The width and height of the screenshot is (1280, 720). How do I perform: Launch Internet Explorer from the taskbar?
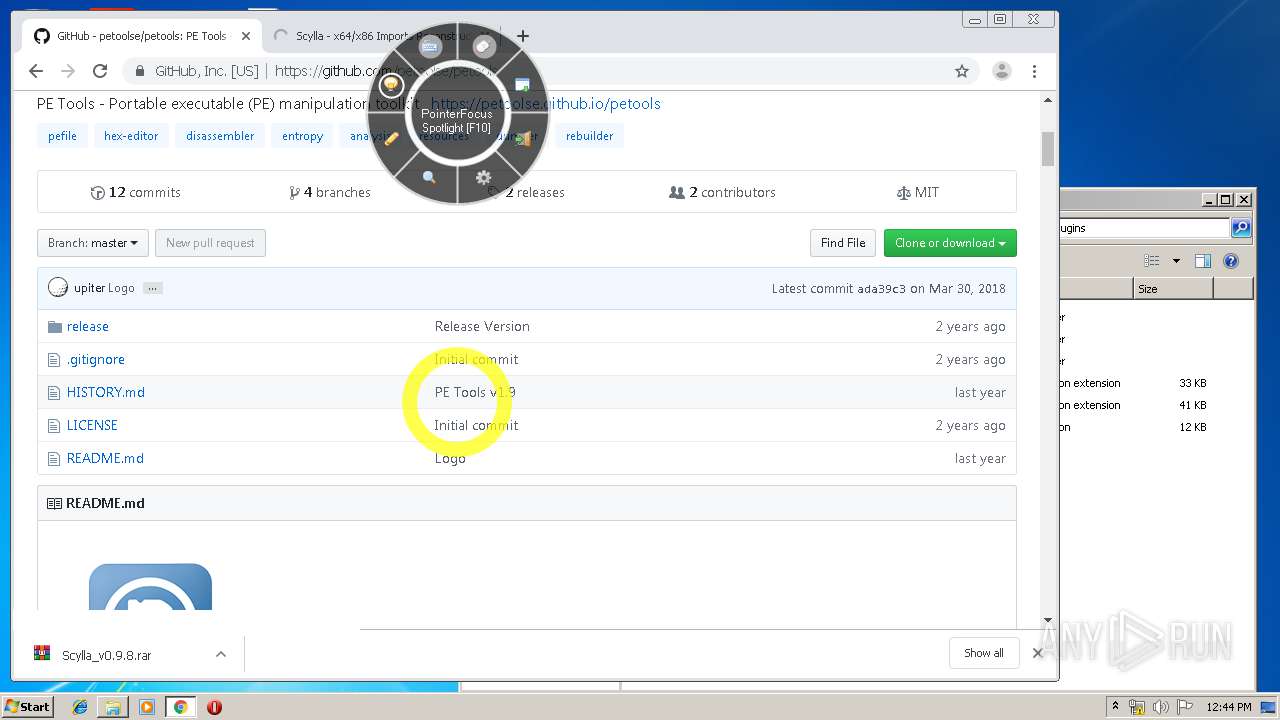click(x=80, y=707)
